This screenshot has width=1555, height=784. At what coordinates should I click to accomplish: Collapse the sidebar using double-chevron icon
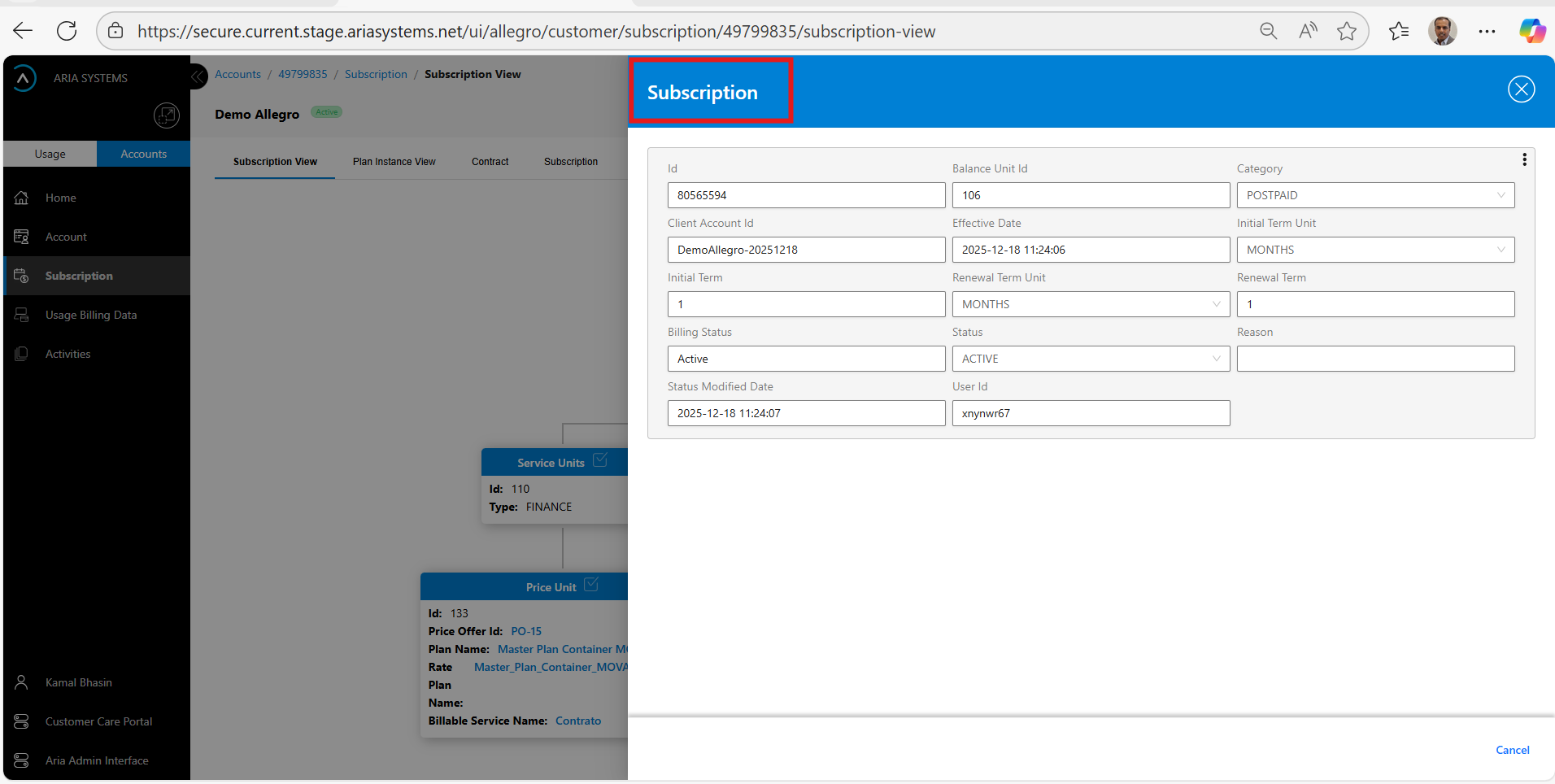198,77
